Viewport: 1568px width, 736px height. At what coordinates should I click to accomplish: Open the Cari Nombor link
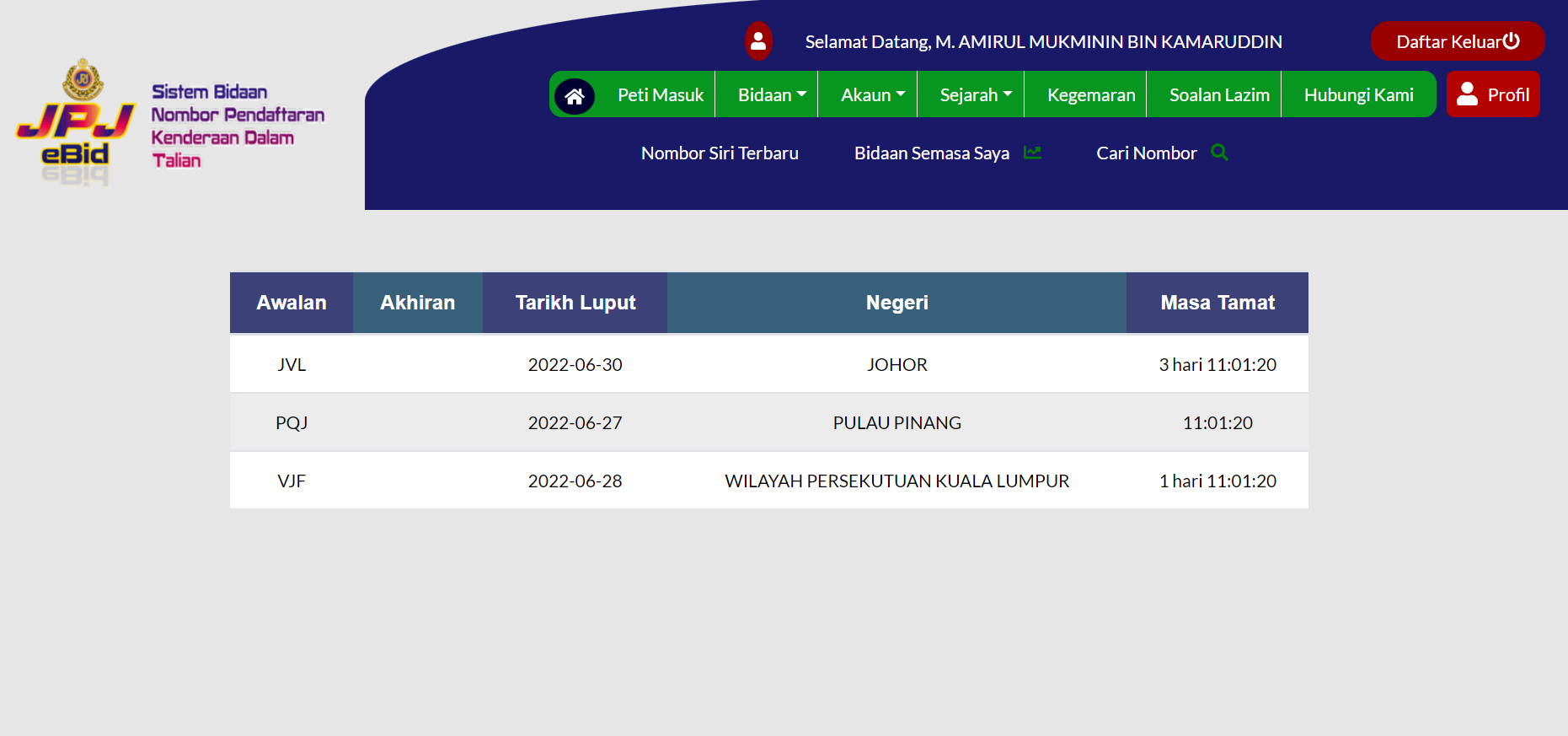(1146, 153)
